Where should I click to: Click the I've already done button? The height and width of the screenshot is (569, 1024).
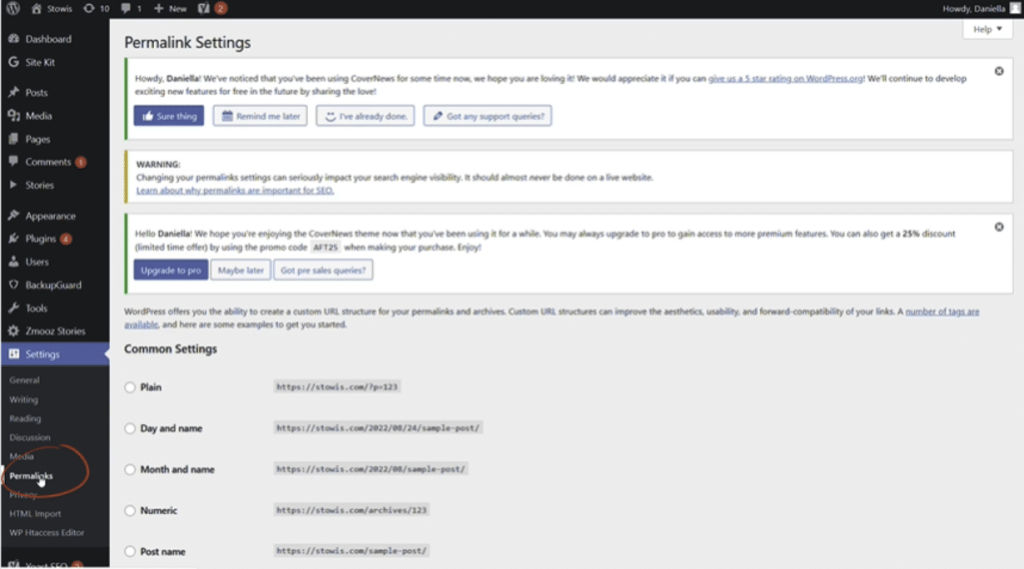(x=365, y=116)
